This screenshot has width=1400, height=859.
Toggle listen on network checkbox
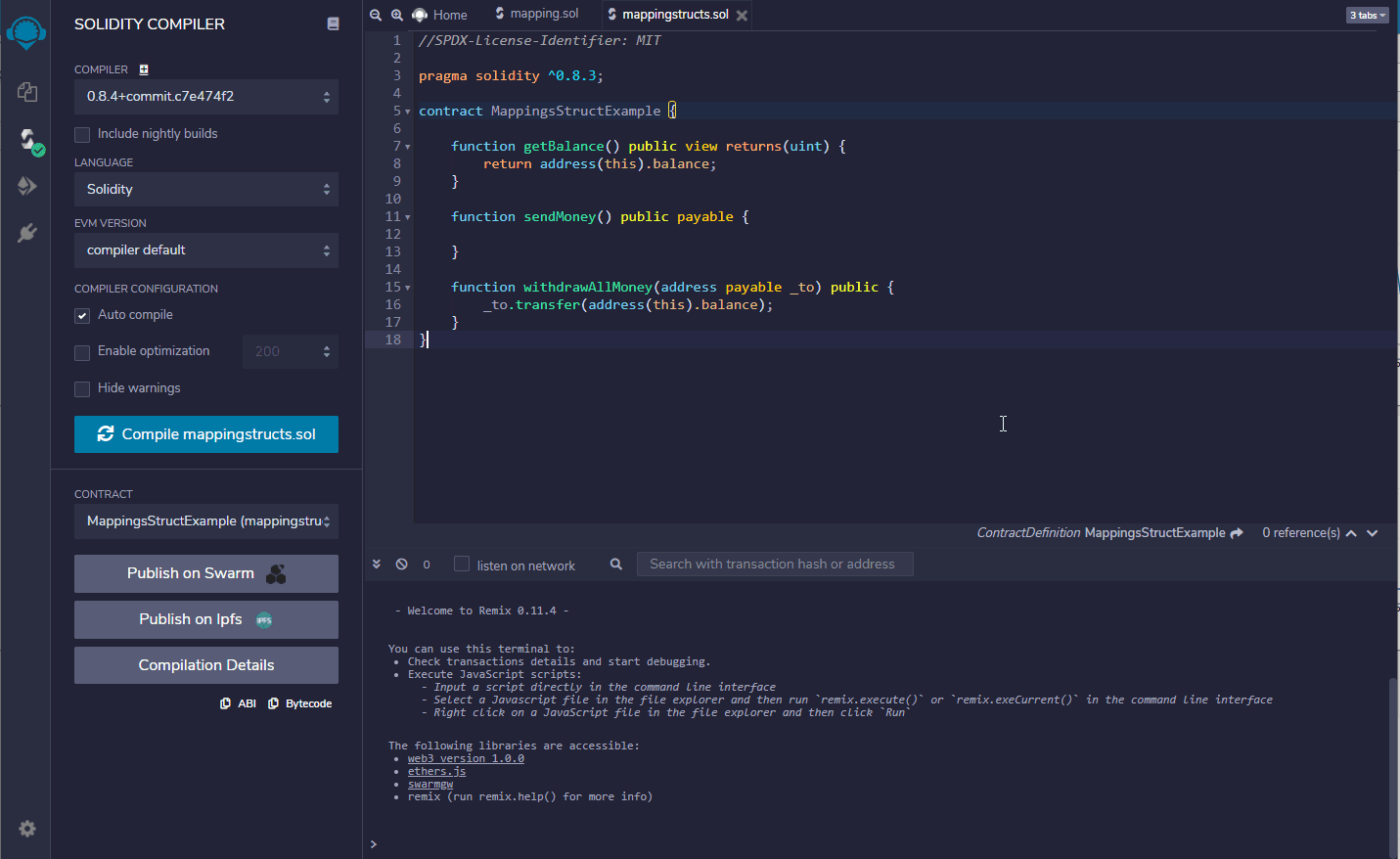click(x=462, y=565)
